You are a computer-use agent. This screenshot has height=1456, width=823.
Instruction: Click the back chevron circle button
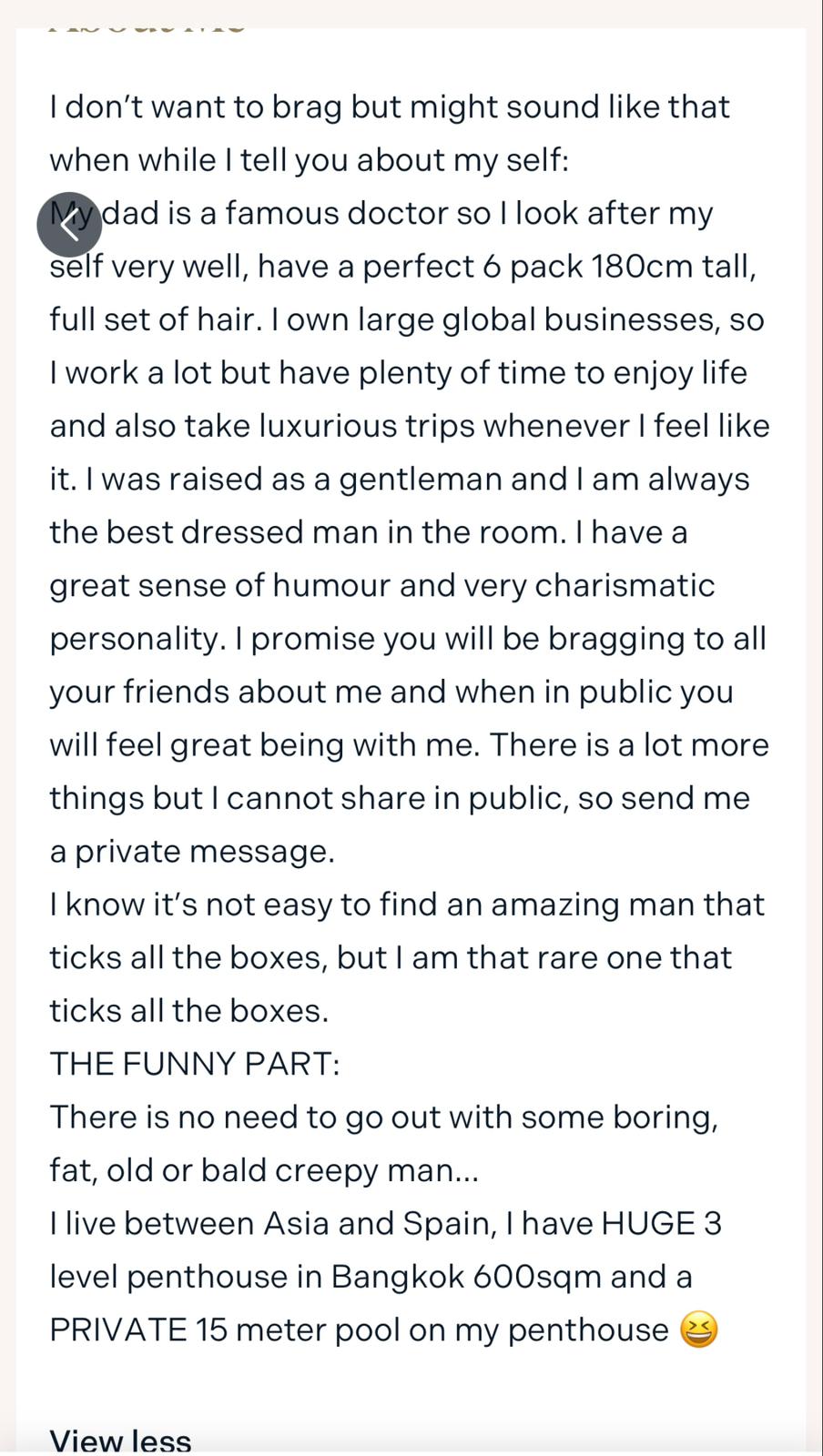(69, 224)
